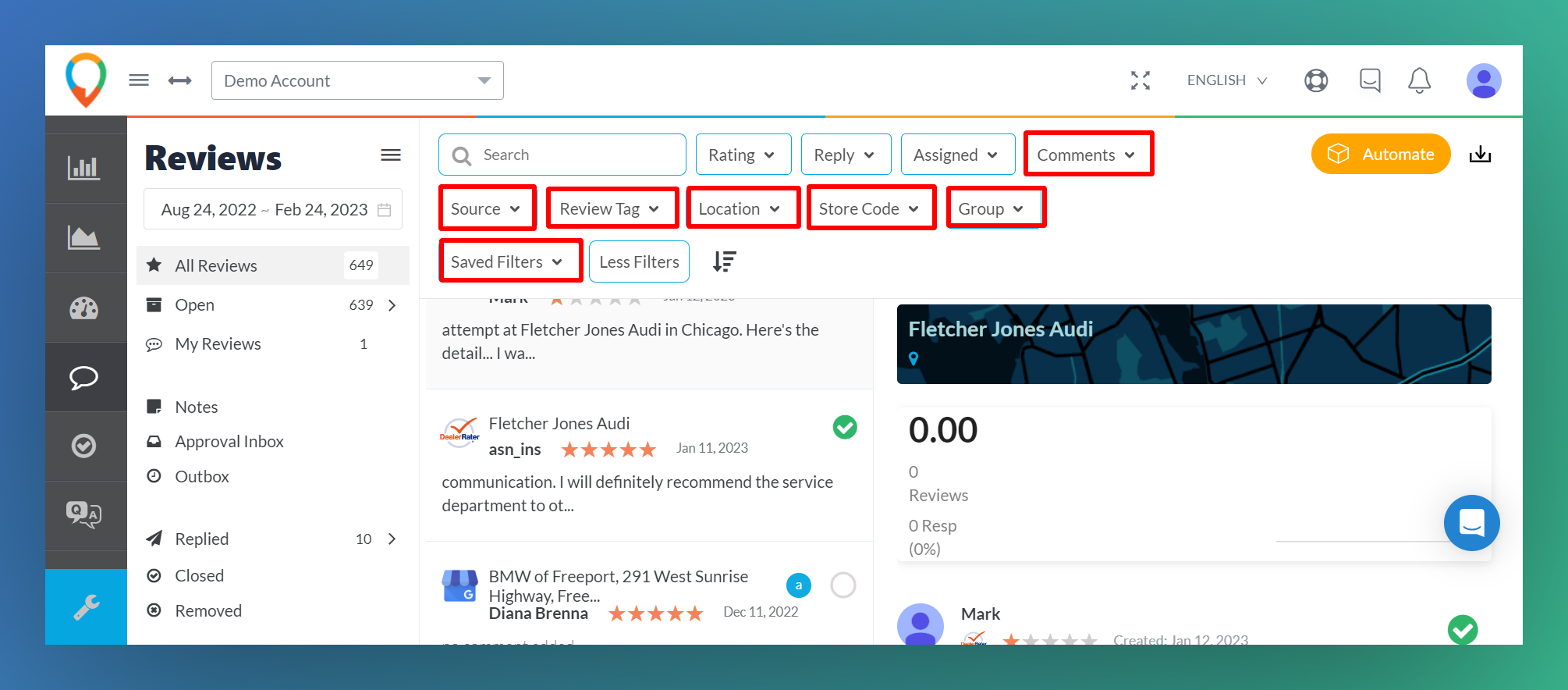This screenshot has width=1568, height=690.
Task: Open the asn_ins DealerRater review
Action: [649, 465]
